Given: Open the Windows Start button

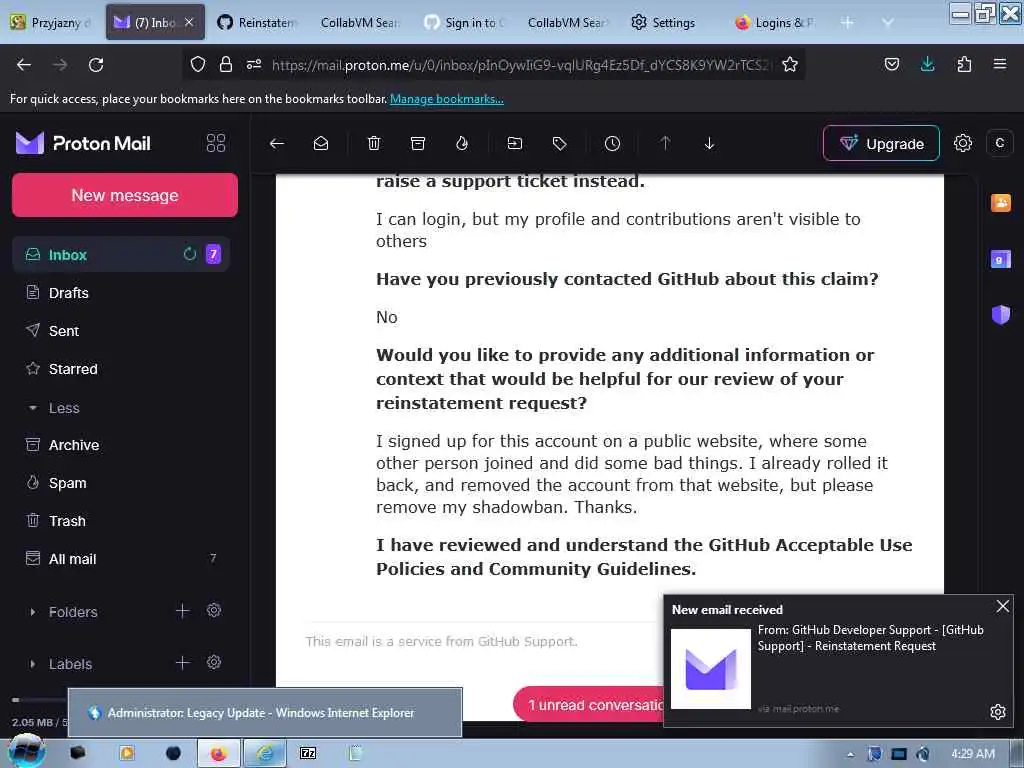Looking at the screenshot, I should click(x=26, y=752).
